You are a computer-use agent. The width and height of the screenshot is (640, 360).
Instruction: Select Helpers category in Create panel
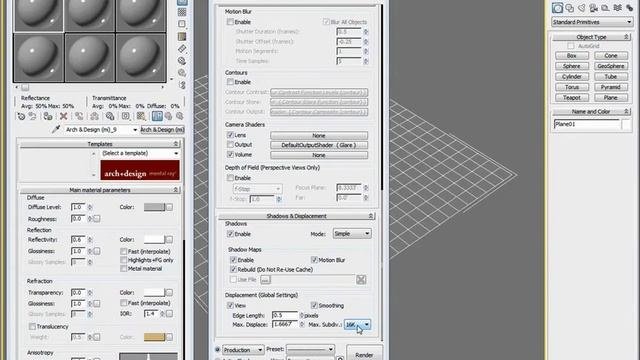pyautogui.click(x=605, y=8)
